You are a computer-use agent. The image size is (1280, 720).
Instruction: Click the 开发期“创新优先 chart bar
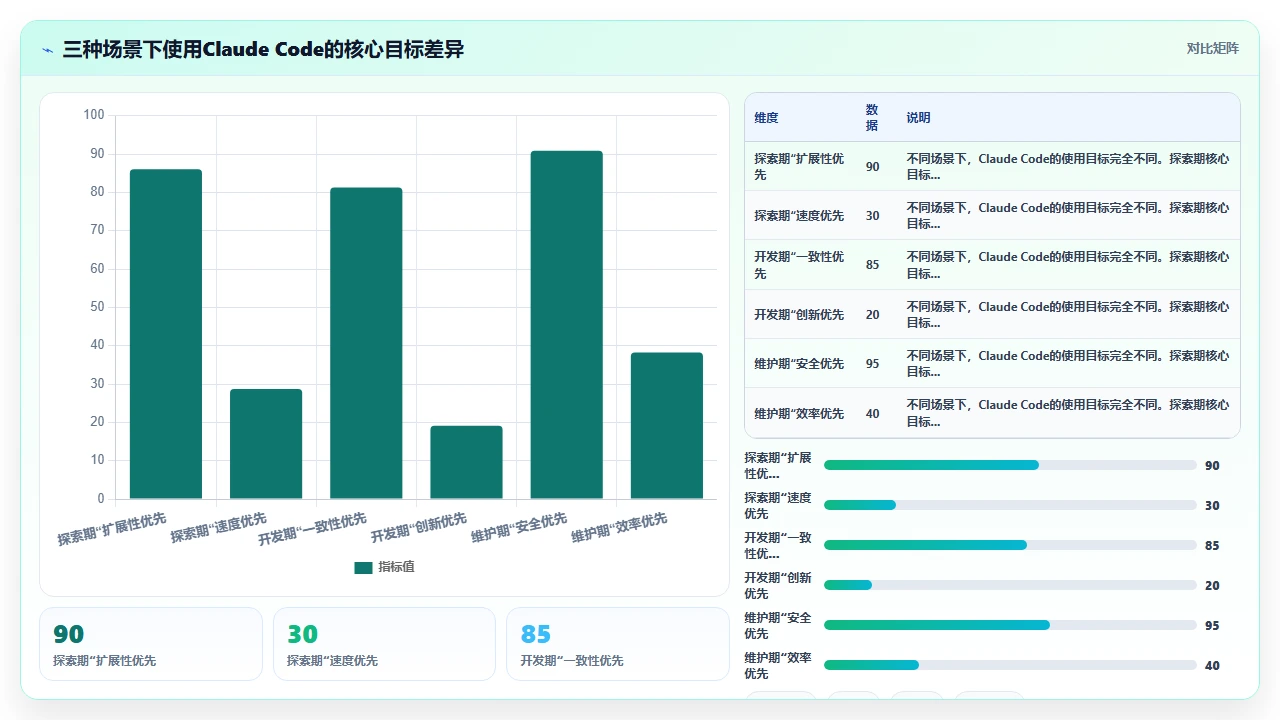coord(466,462)
